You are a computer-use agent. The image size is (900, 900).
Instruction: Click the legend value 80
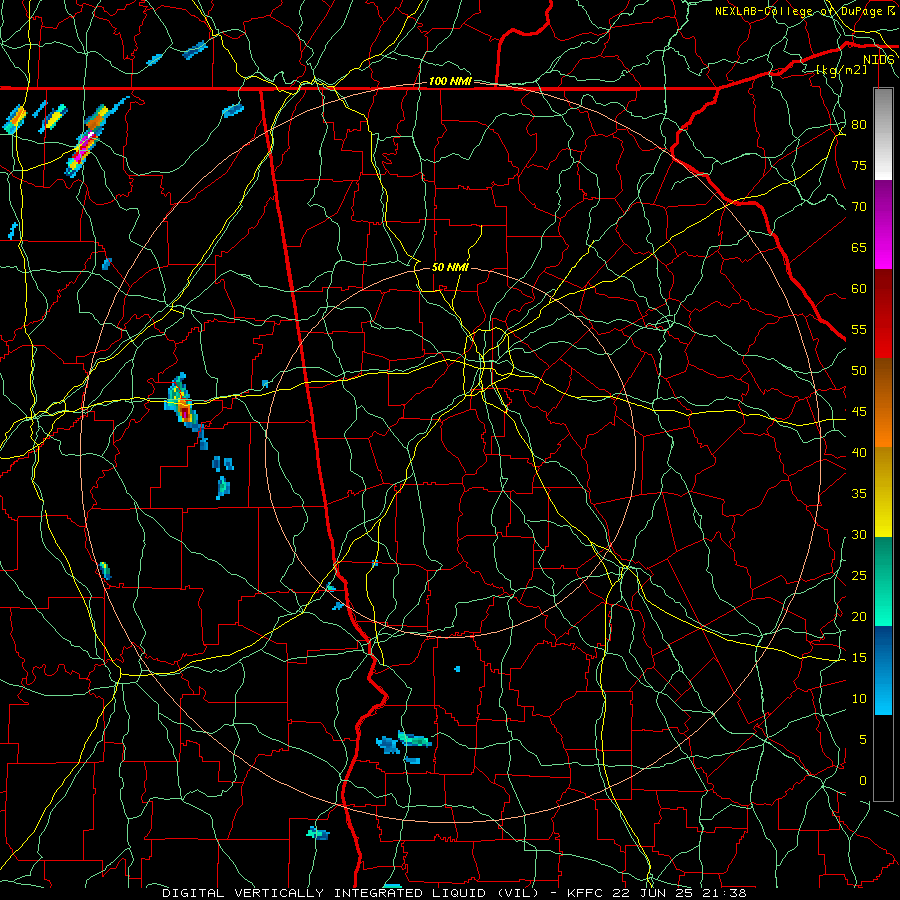[859, 125]
